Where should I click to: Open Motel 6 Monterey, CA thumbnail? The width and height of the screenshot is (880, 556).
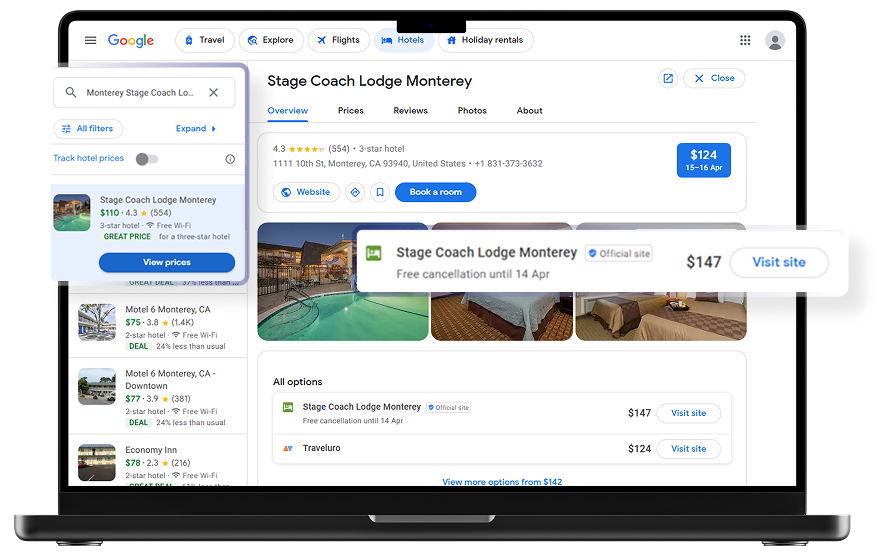(x=97, y=323)
